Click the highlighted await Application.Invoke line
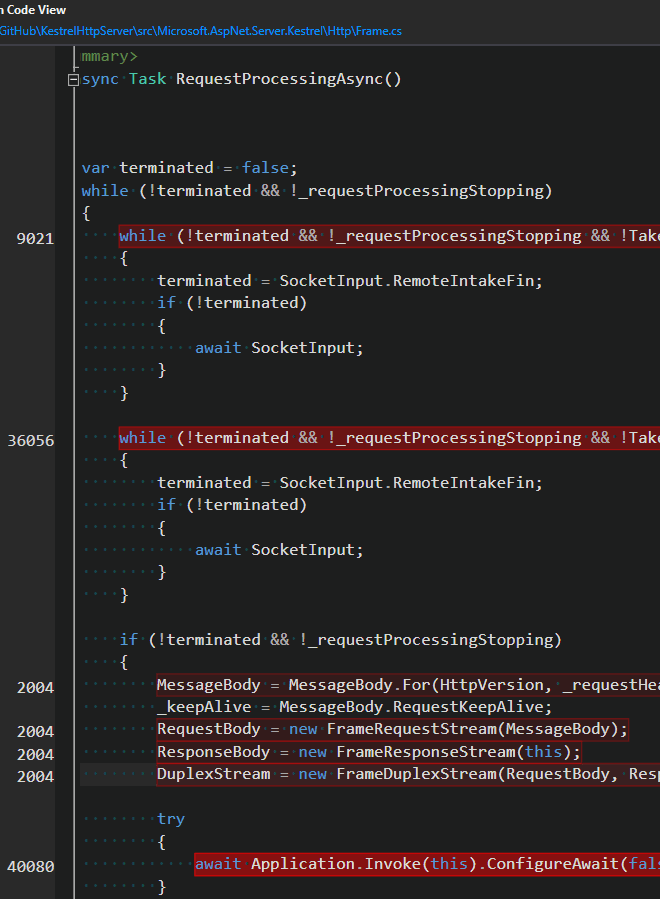The width and height of the screenshot is (660, 899). pyautogui.click(x=427, y=864)
